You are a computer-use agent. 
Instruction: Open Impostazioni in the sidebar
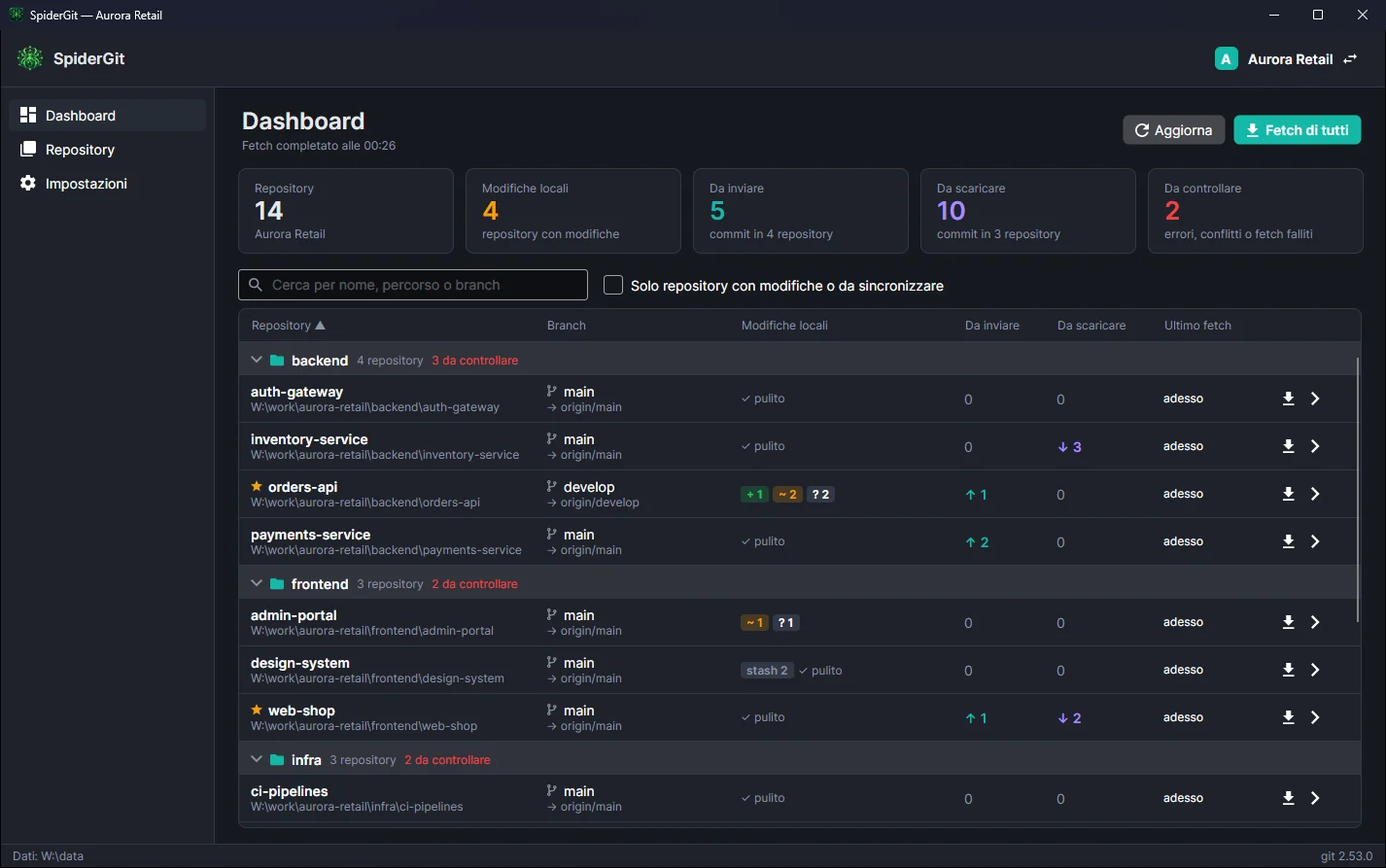108,183
